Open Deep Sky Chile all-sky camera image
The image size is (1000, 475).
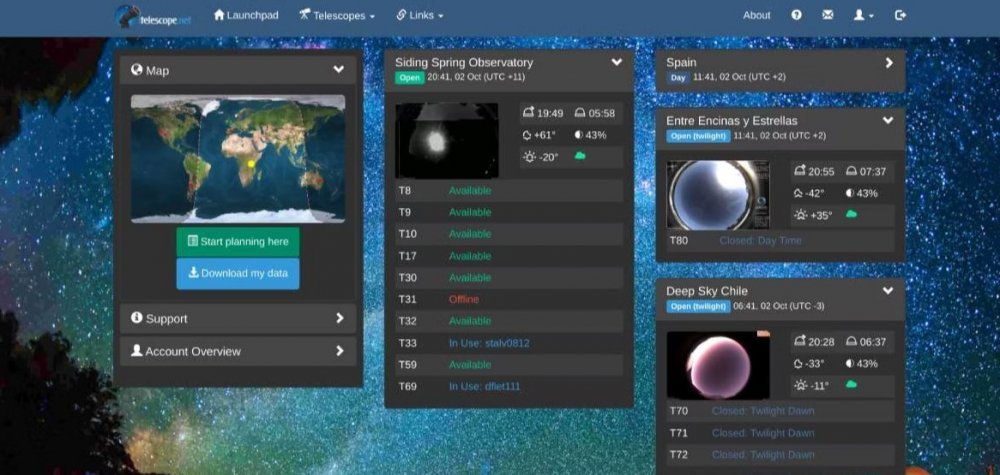click(x=718, y=365)
